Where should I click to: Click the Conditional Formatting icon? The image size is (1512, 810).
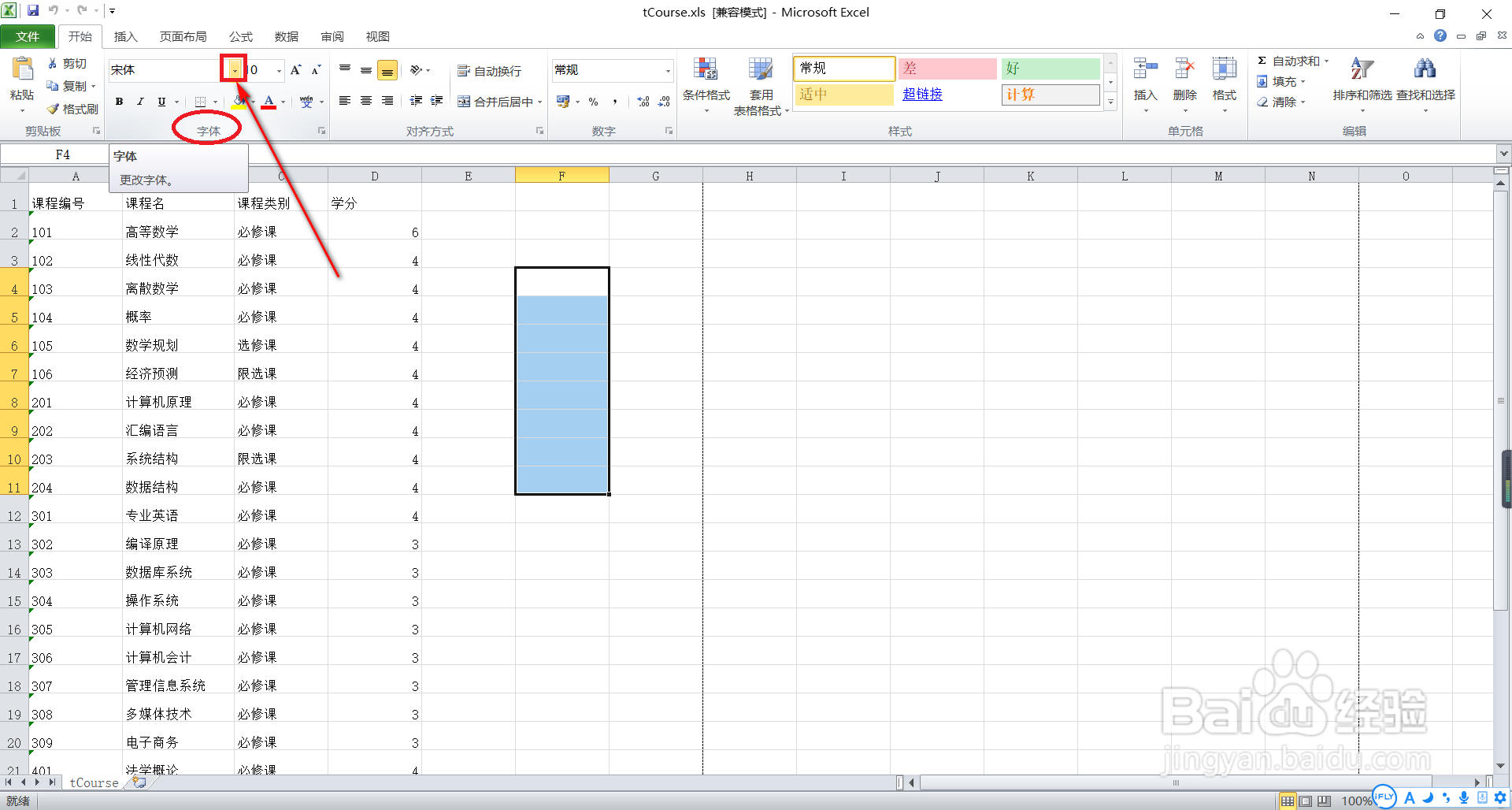706,69
